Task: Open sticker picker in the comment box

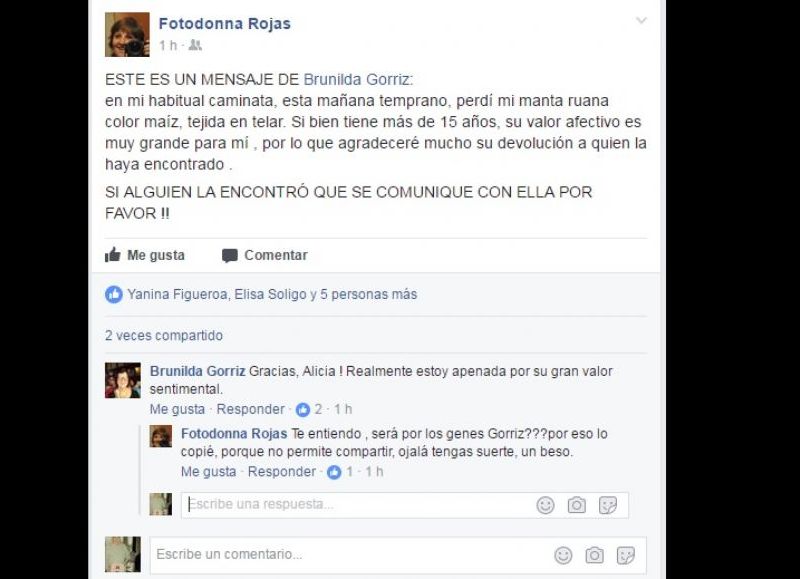Action: [626, 555]
